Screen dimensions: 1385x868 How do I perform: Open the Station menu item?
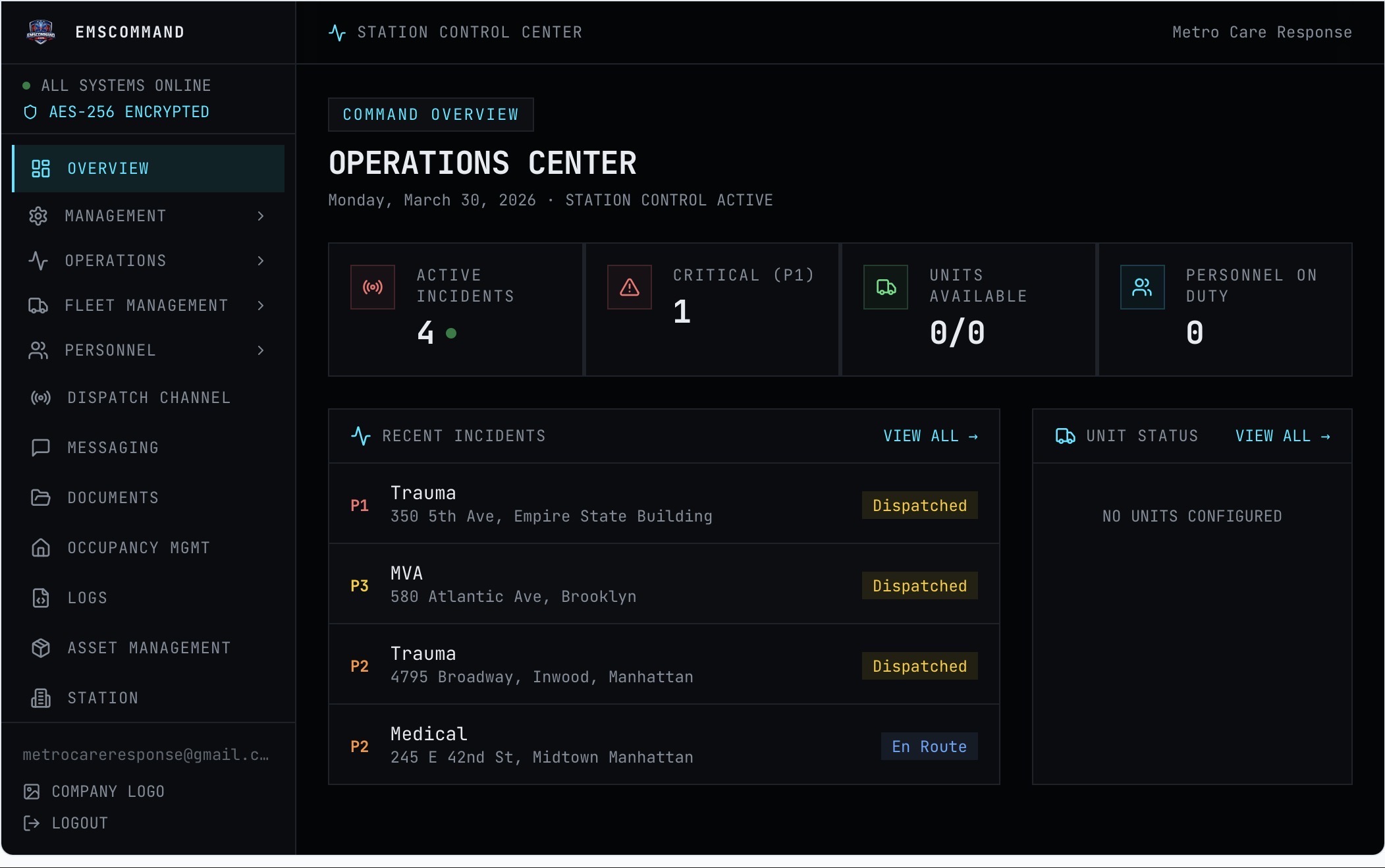[102, 698]
